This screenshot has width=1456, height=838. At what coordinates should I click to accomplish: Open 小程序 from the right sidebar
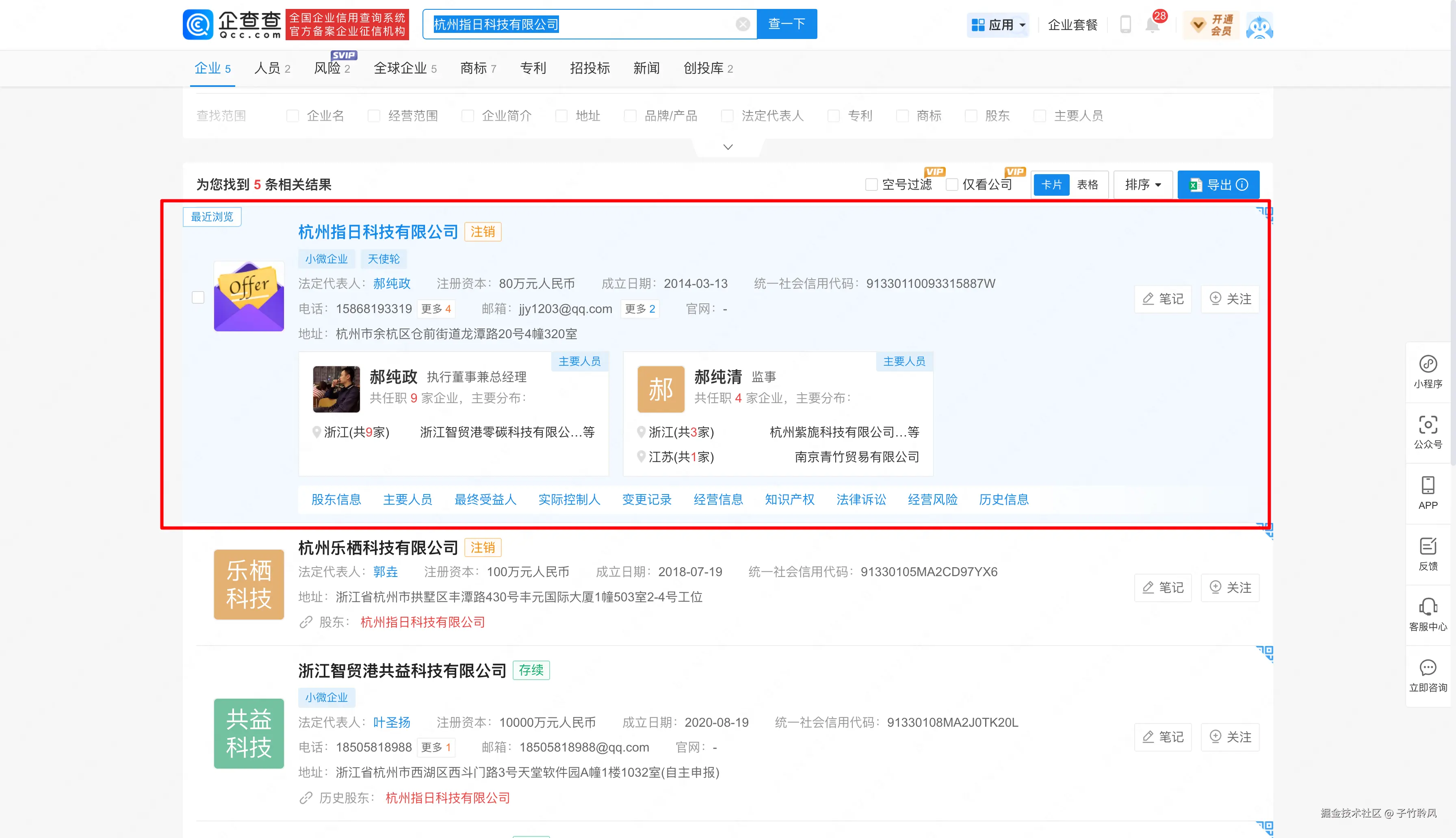click(x=1428, y=371)
